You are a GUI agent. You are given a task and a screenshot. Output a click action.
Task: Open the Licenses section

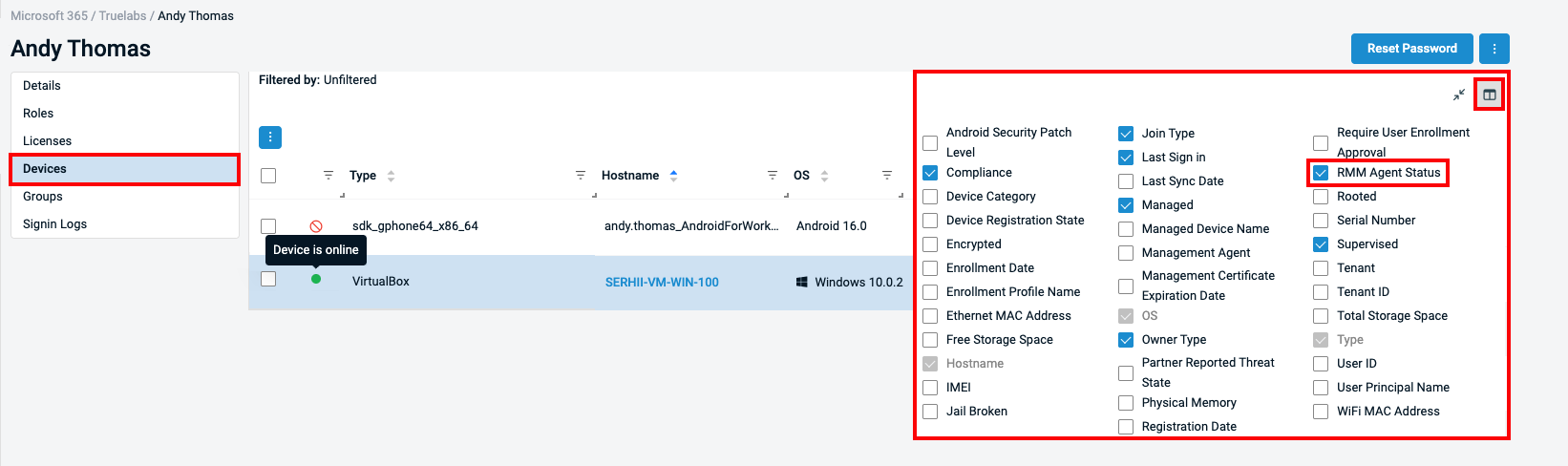click(x=48, y=140)
